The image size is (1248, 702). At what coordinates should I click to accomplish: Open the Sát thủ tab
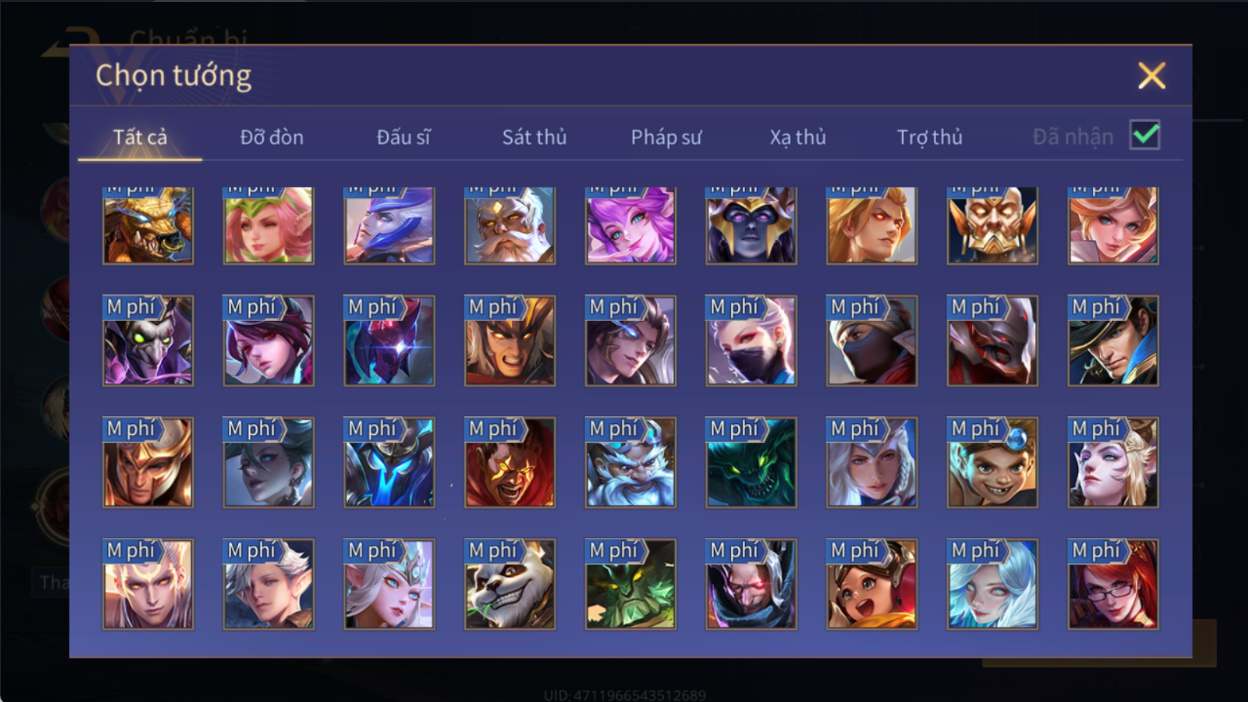click(x=534, y=137)
